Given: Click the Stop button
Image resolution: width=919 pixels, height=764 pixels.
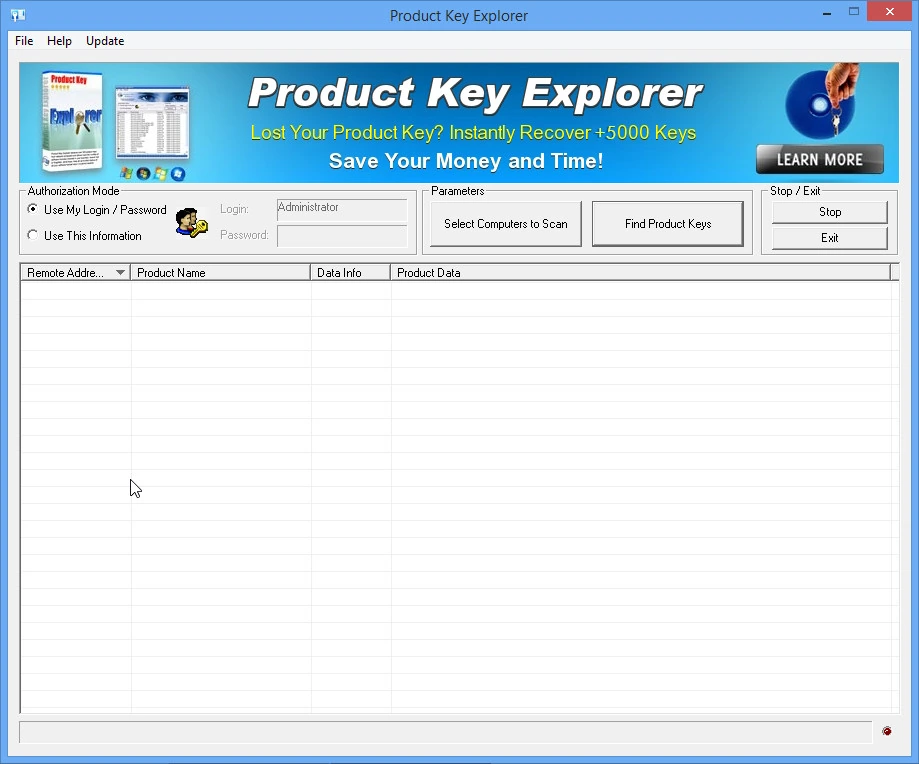Looking at the screenshot, I should pyautogui.click(x=829, y=212).
